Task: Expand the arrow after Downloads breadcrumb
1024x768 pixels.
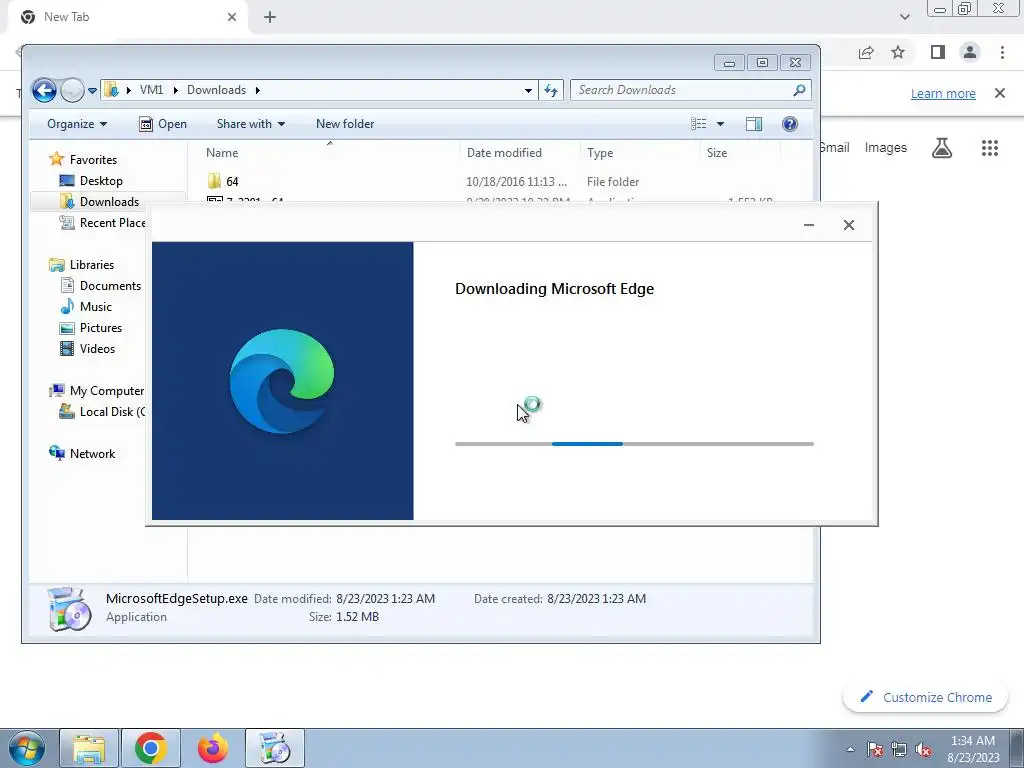Action: pyautogui.click(x=257, y=90)
